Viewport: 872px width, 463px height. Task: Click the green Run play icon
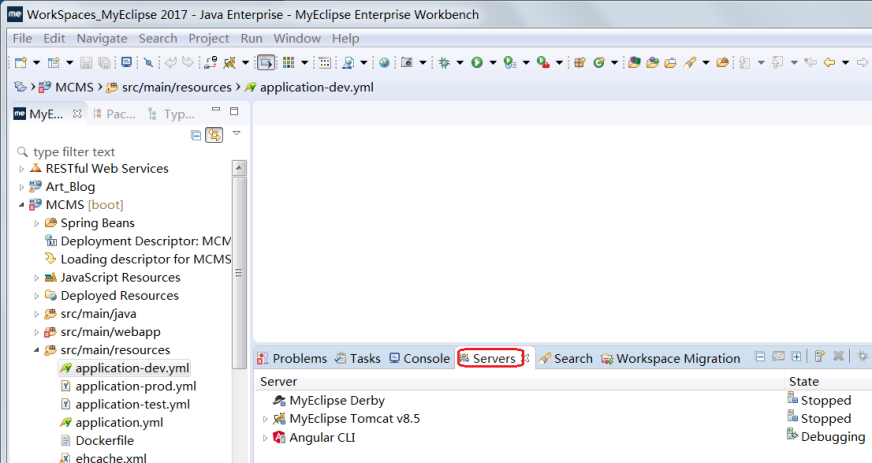(477, 63)
